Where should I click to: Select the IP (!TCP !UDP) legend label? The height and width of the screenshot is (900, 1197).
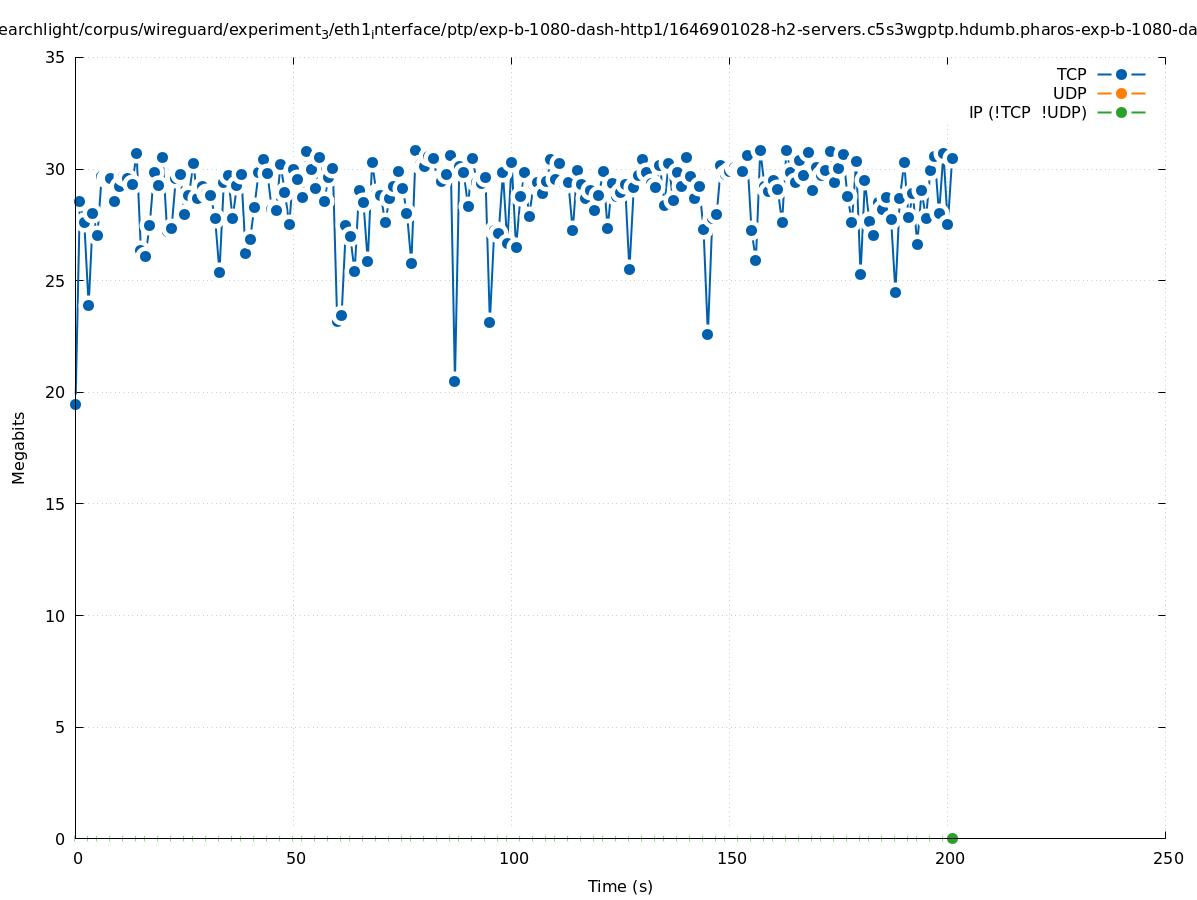tap(1027, 112)
